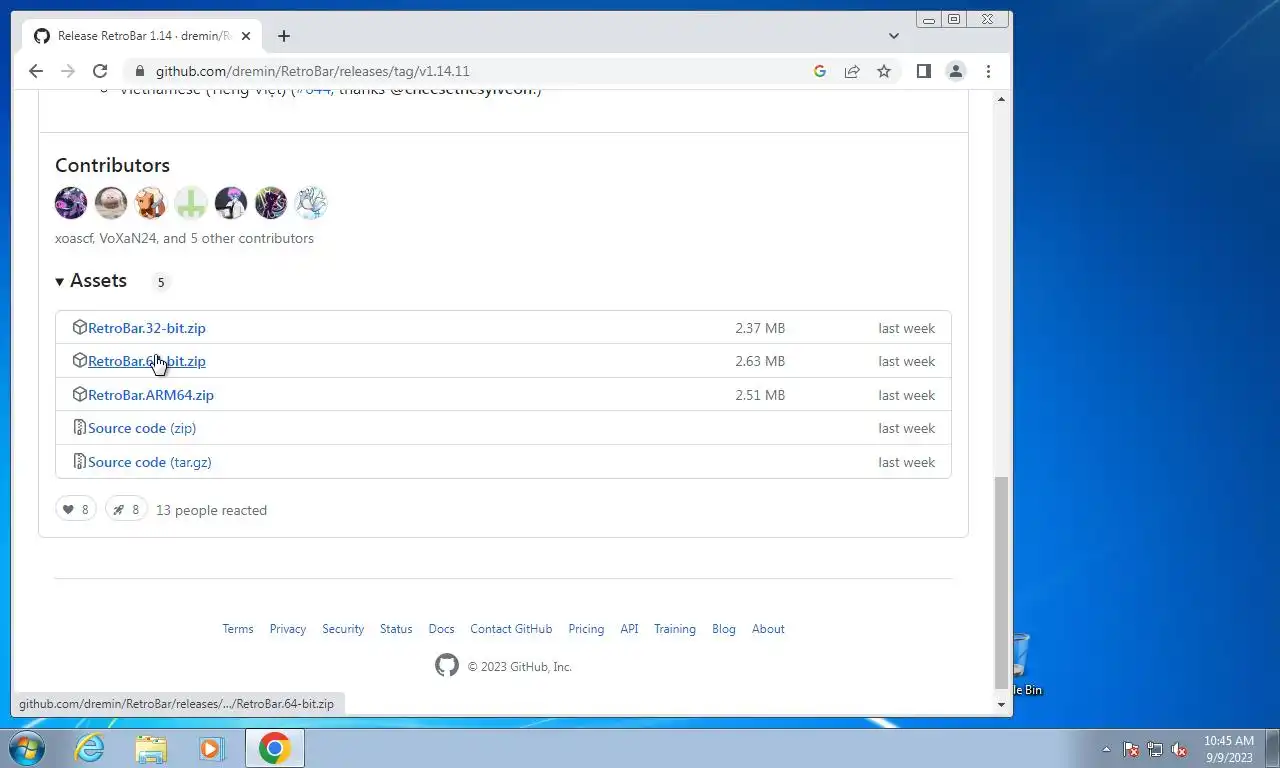Select the Chrome taskbar button
The width and height of the screenshot is (1280, 768).
pos(274,748)
